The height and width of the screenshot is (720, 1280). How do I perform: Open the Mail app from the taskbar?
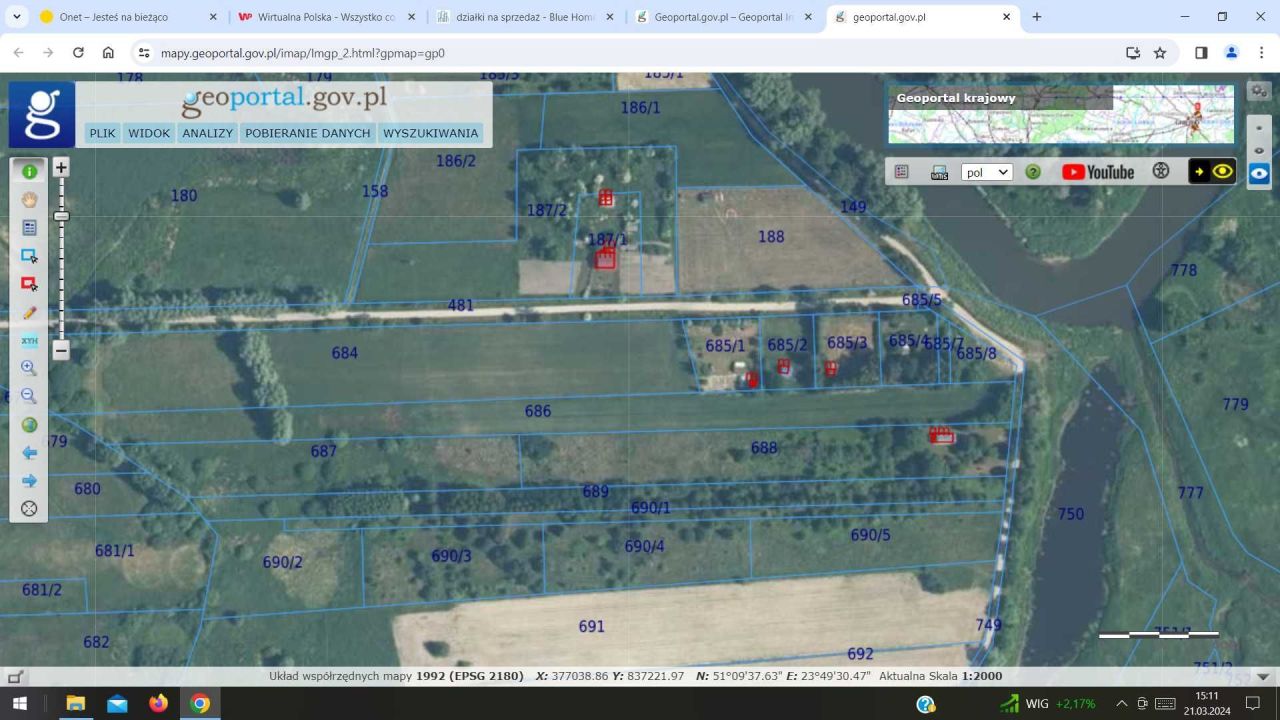[x=117, y=703]
